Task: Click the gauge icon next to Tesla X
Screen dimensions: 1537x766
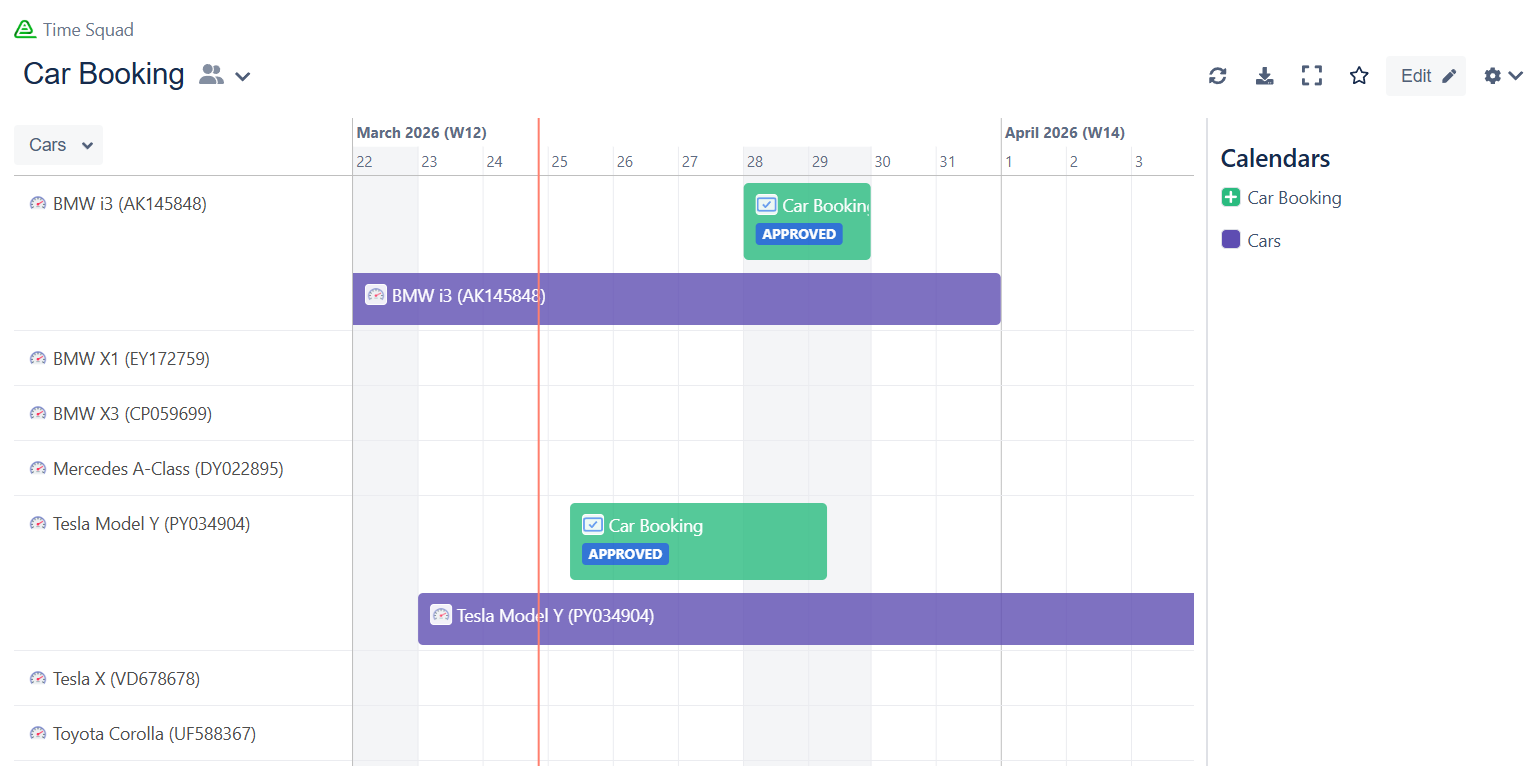Action: point(38,679)
